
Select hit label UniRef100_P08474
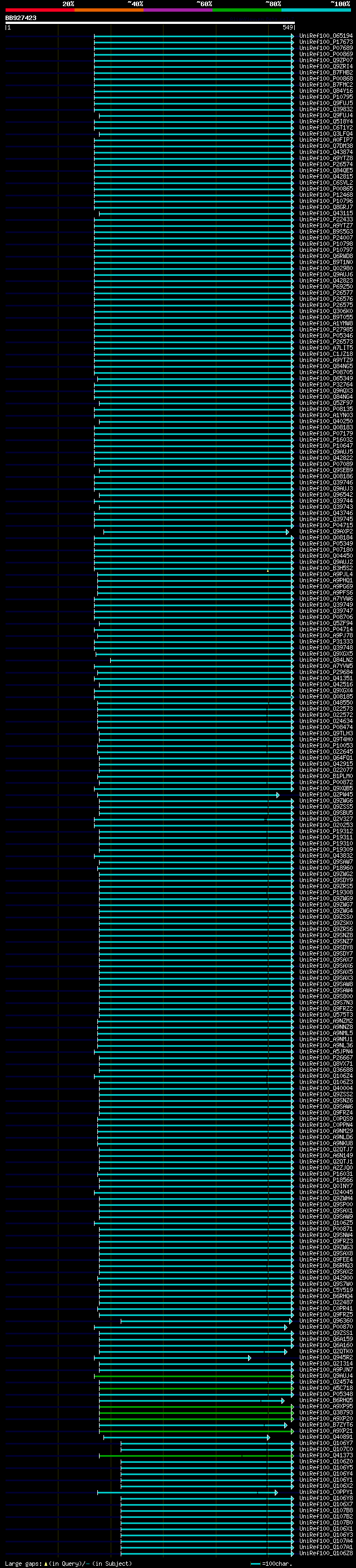pos(325,727)
